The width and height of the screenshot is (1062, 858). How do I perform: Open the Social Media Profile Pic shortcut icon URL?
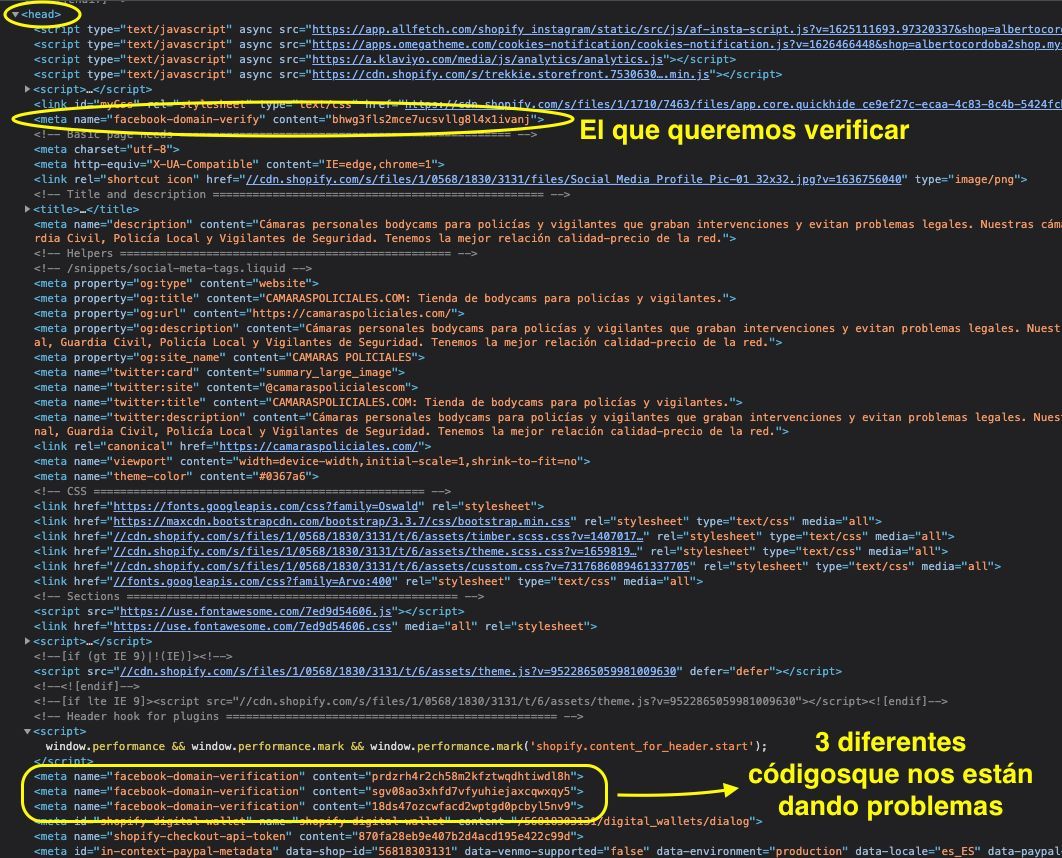coord(573,179)
